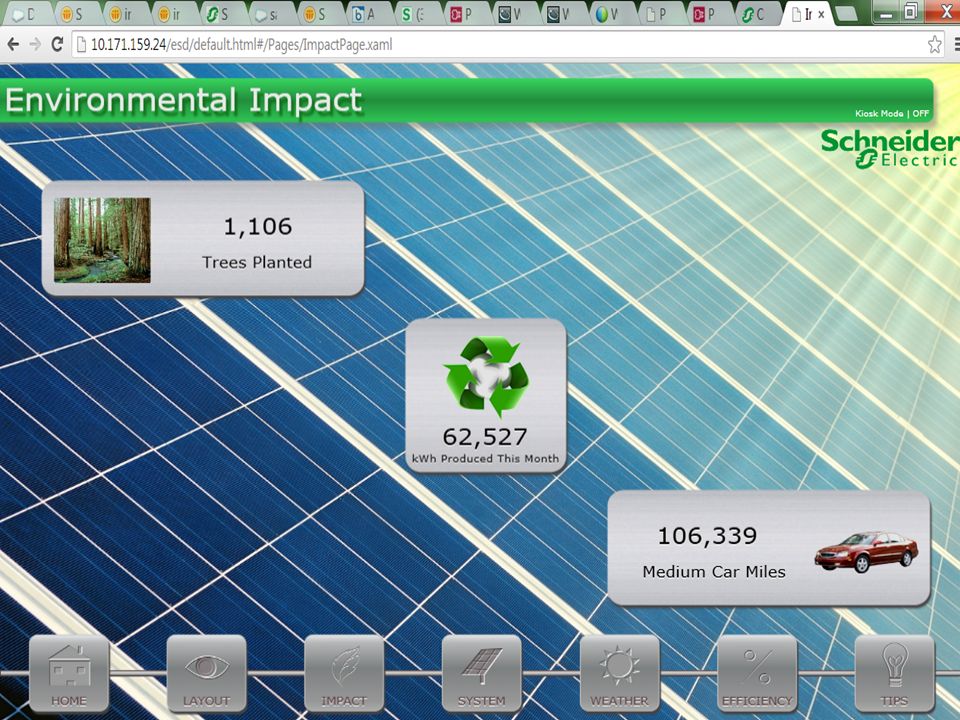960x720 pixels.
Task: Select the IMPACT leaf icon button
Action: pos(344,673)
